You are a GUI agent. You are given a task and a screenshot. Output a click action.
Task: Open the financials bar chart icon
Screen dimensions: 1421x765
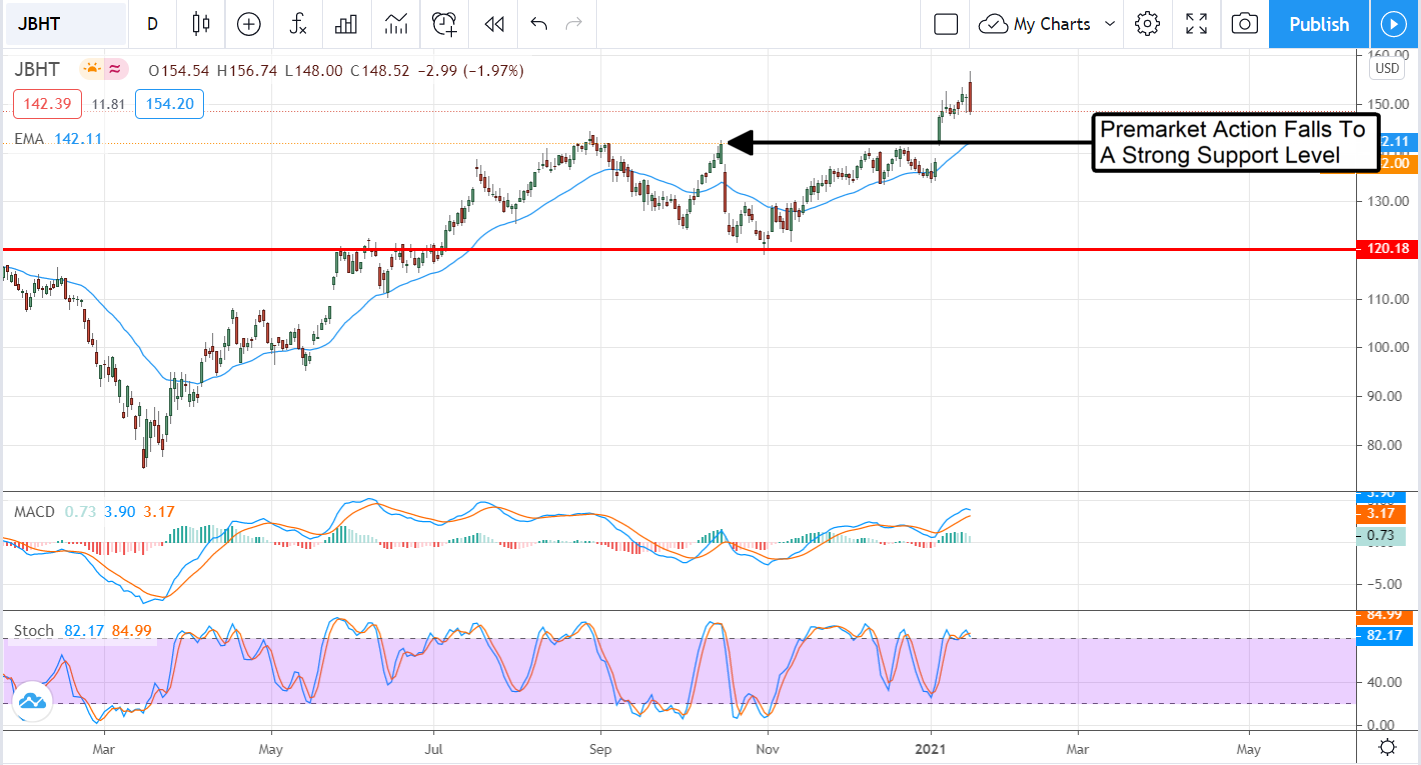(x=346, y=24)
